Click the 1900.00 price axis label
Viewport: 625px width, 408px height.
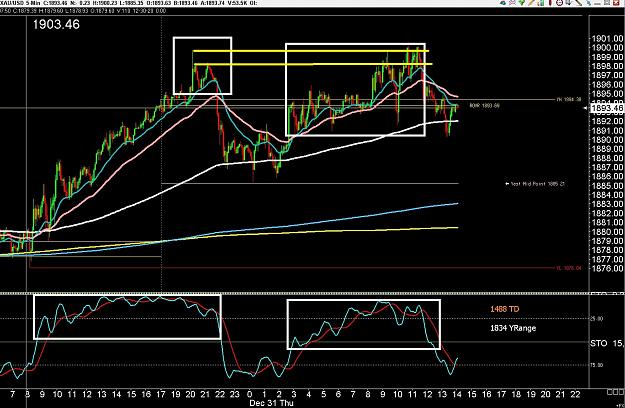(x=607, y=48)
